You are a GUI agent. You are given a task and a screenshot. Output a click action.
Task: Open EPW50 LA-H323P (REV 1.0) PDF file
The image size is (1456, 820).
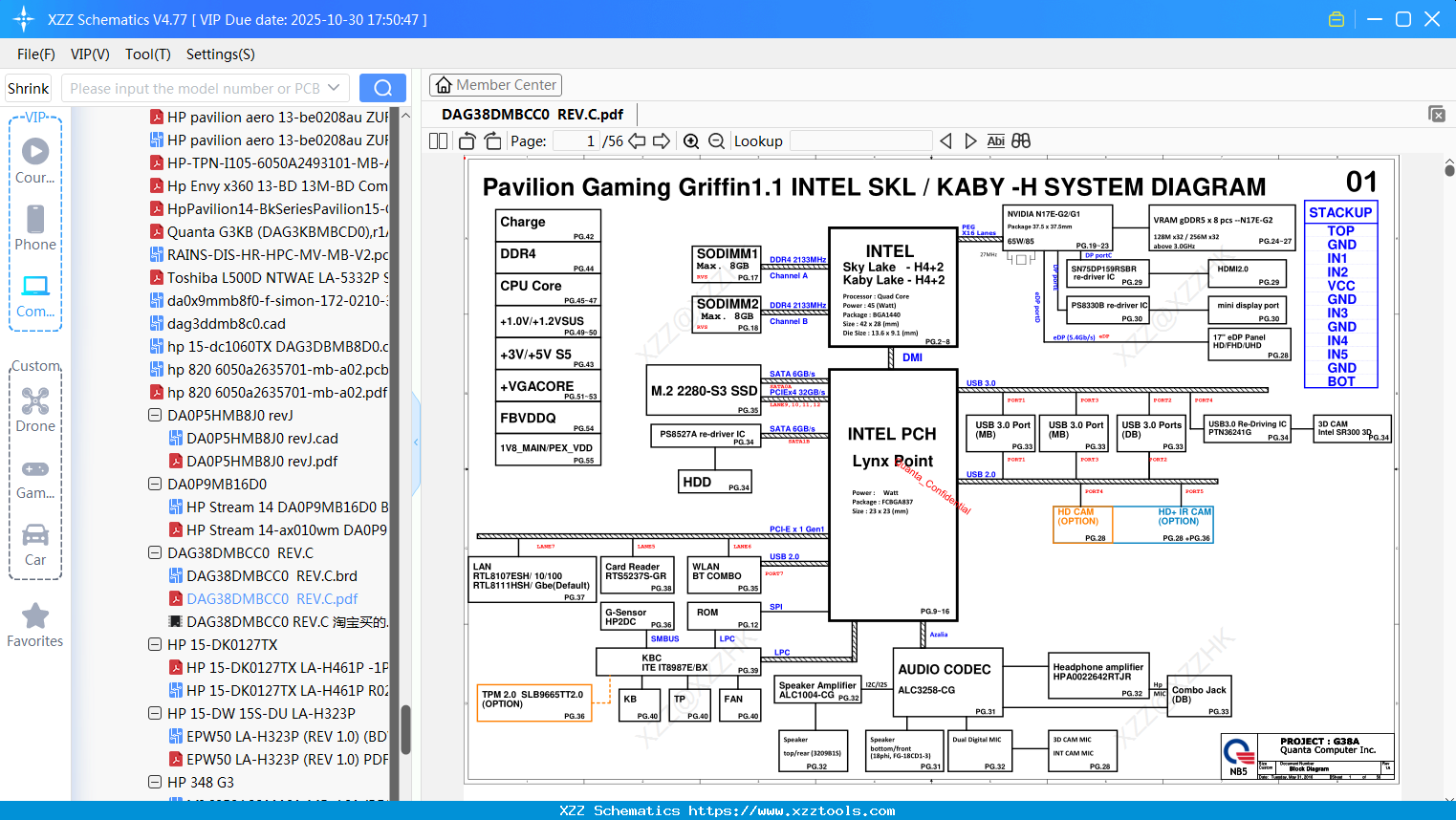tap(279, 760)
